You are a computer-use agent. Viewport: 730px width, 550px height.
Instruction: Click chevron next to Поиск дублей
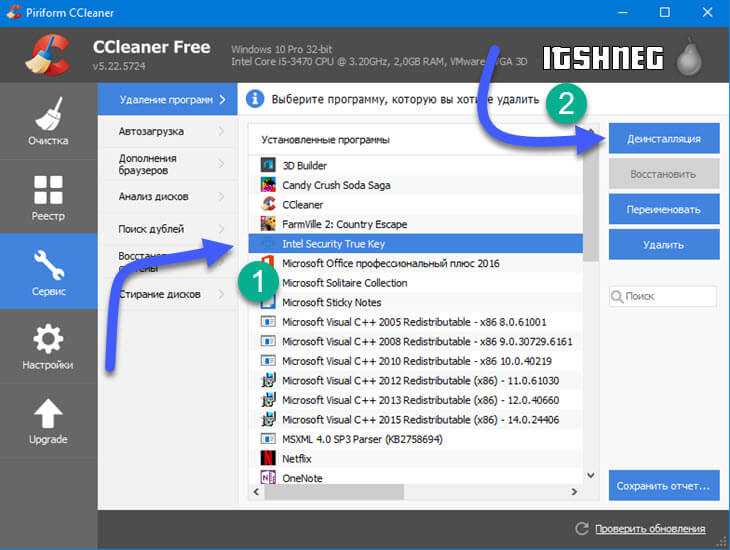(221, 229)
